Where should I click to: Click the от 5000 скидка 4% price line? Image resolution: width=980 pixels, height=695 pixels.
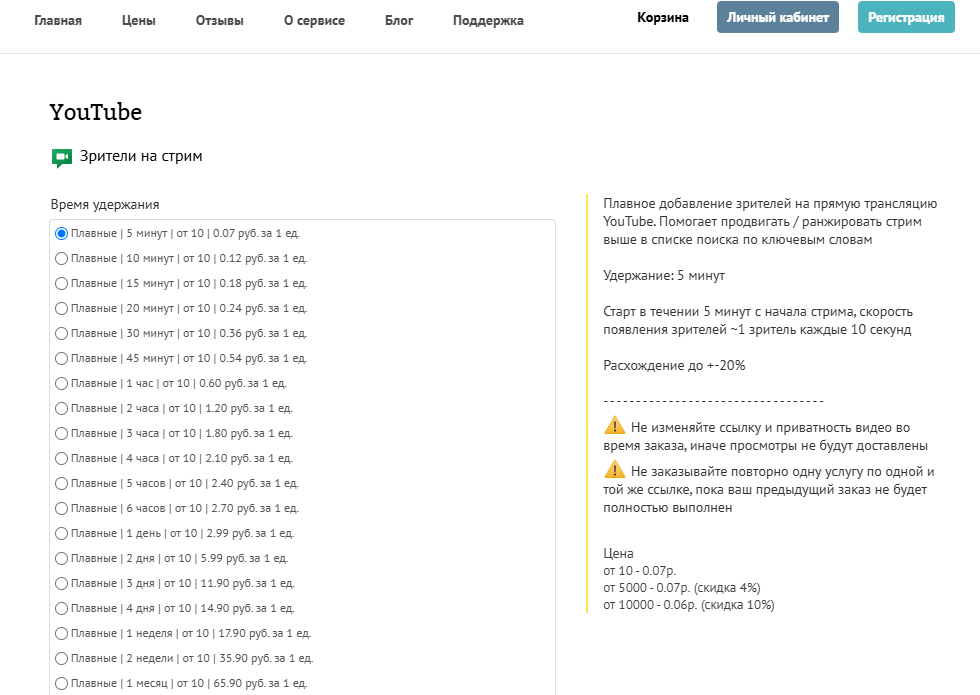click(682, 588)
